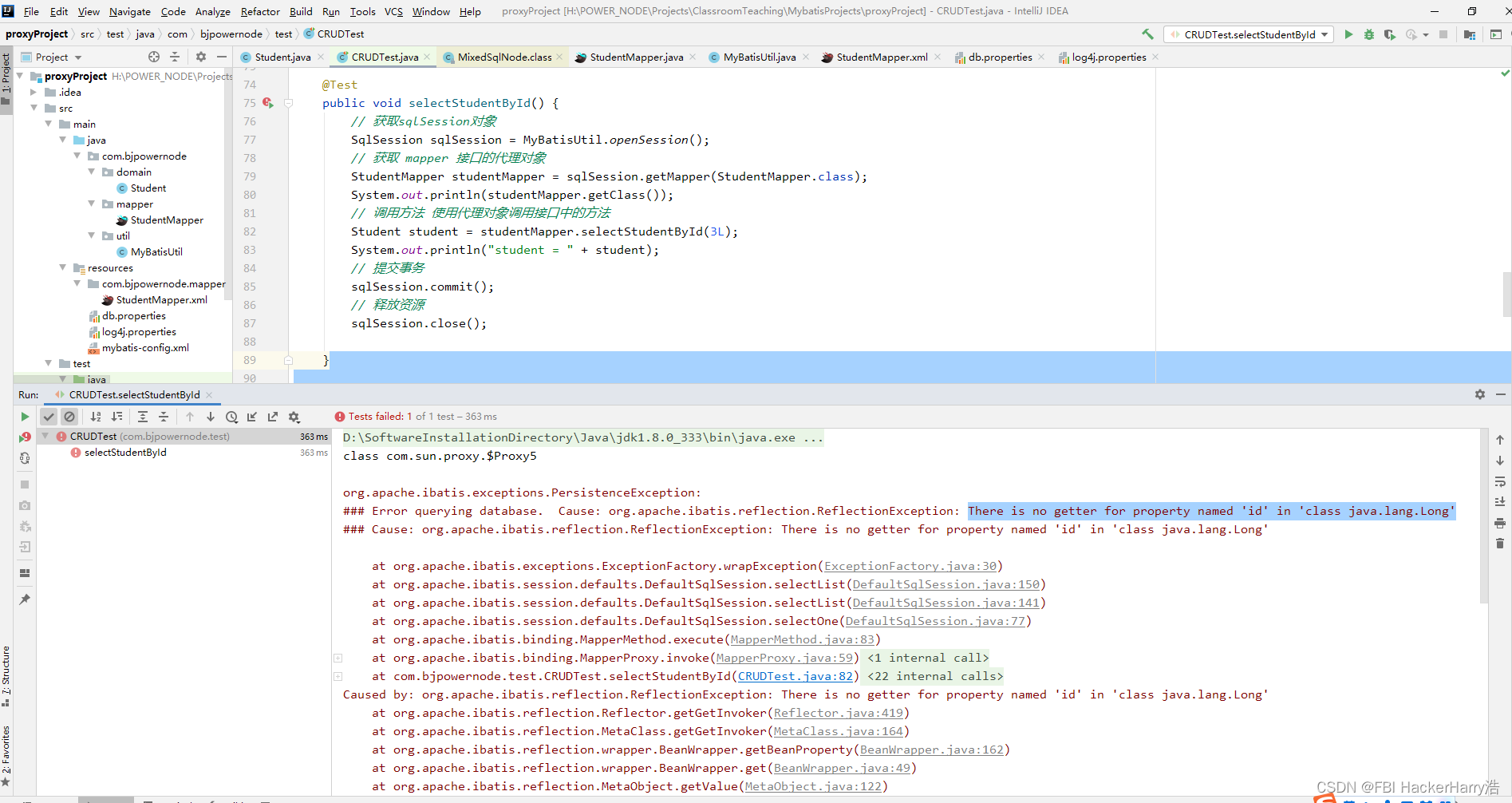Open Favorites tool window side tab
The height and width of the screenshot is (803, 1512).
[6, 756]
